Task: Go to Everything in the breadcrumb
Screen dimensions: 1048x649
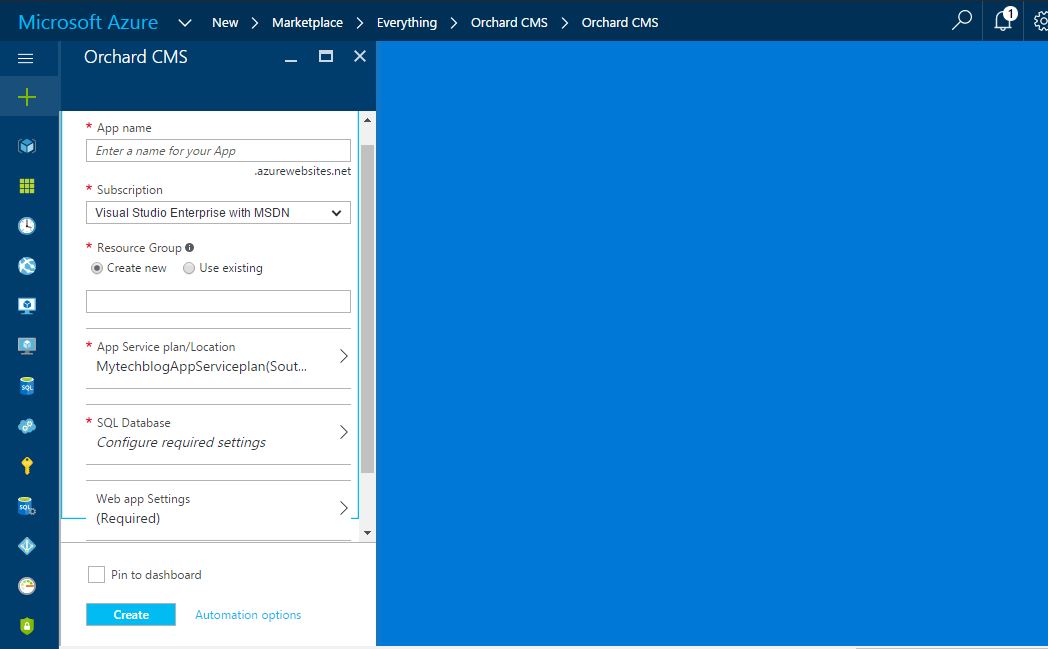Action: (x=406, y=23)
